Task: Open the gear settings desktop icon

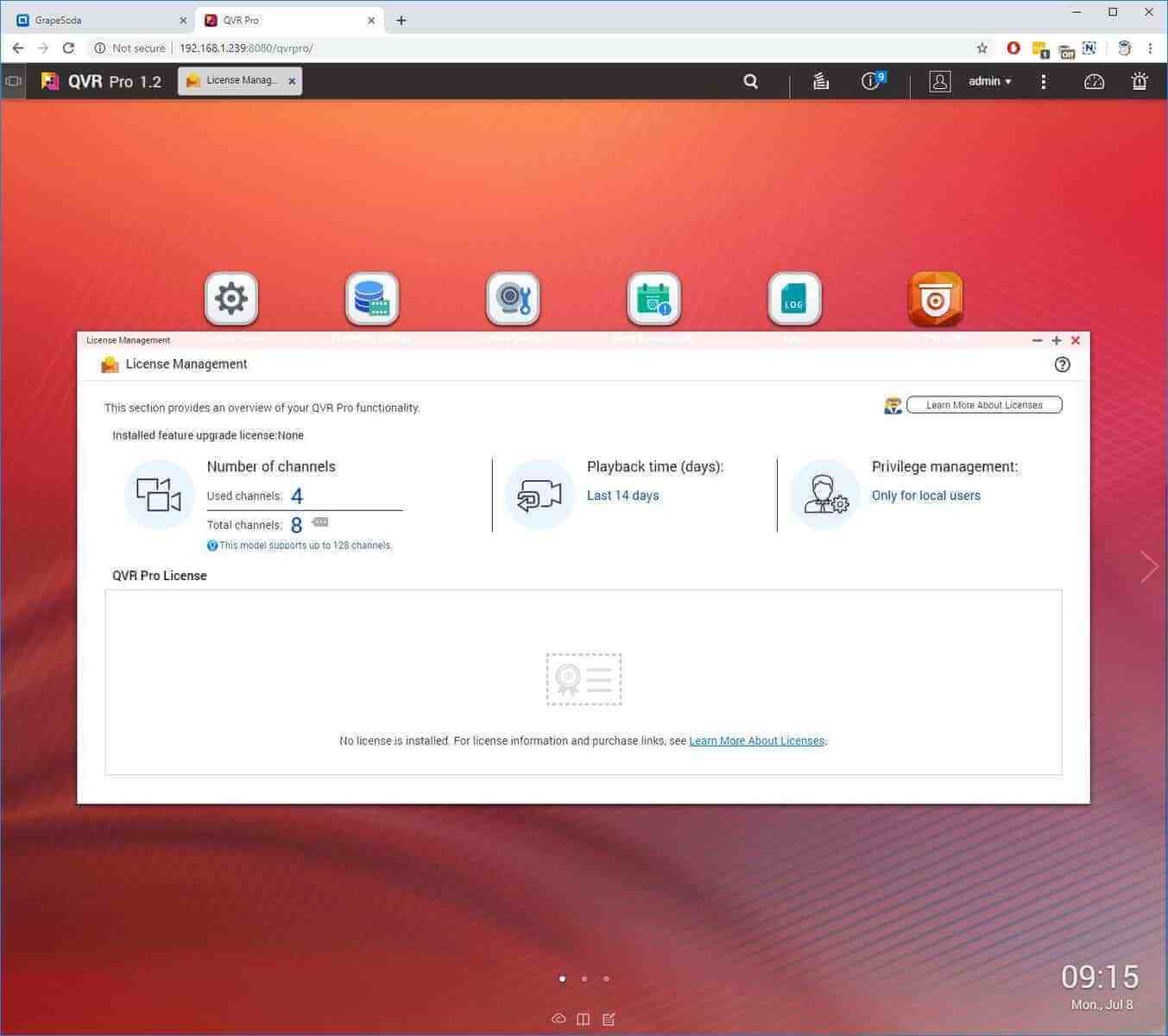Action: click(231, 299)
